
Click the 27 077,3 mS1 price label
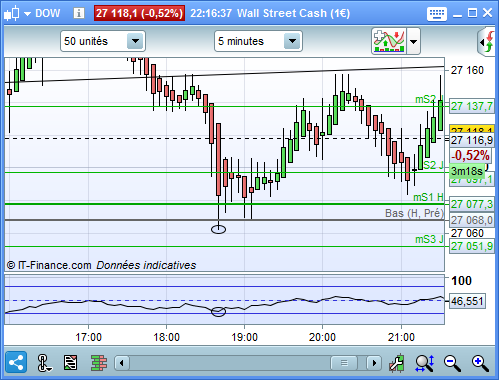click(x=472, y=204)
